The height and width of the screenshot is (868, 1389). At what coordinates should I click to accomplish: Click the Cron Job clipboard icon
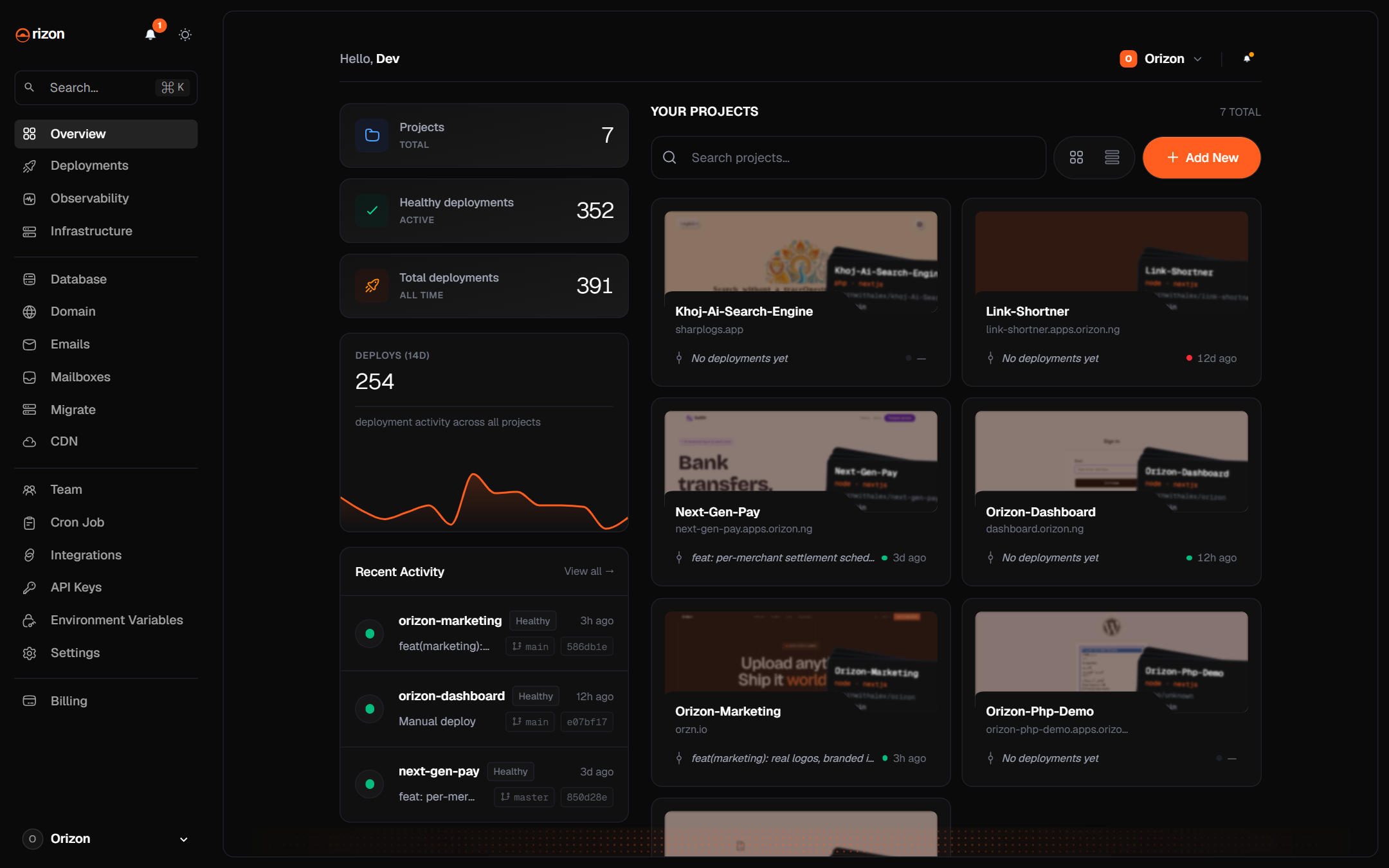point(30,523)
